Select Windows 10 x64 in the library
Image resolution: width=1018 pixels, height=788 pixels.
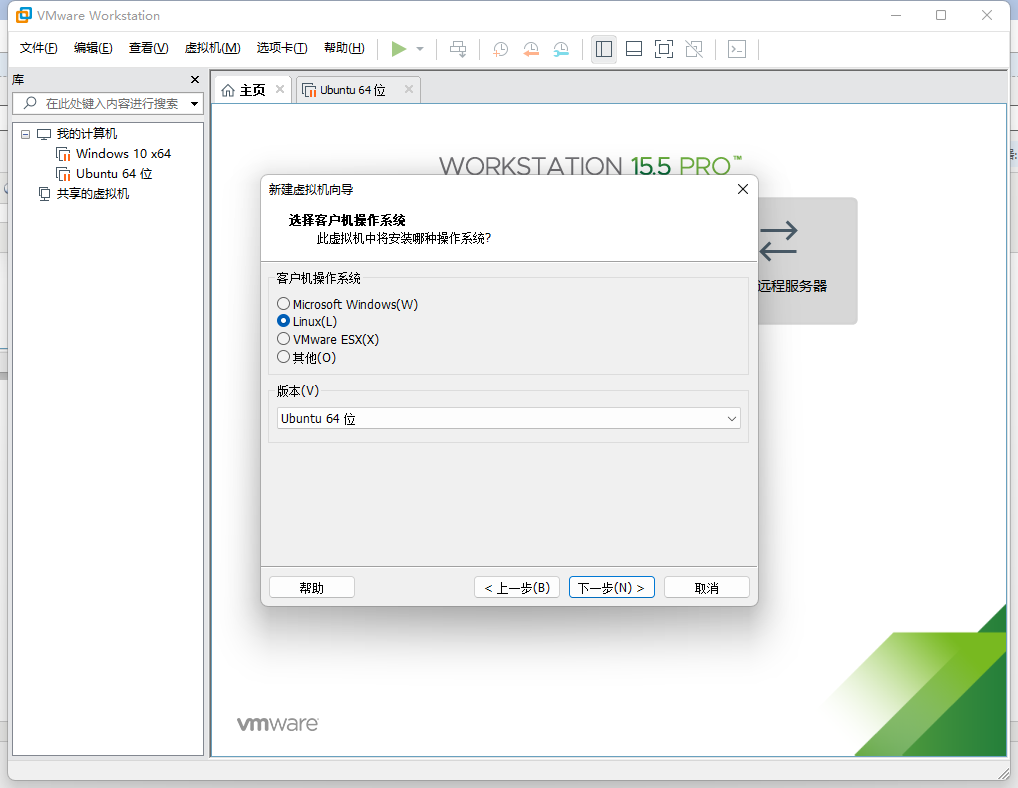pos(123,154)
